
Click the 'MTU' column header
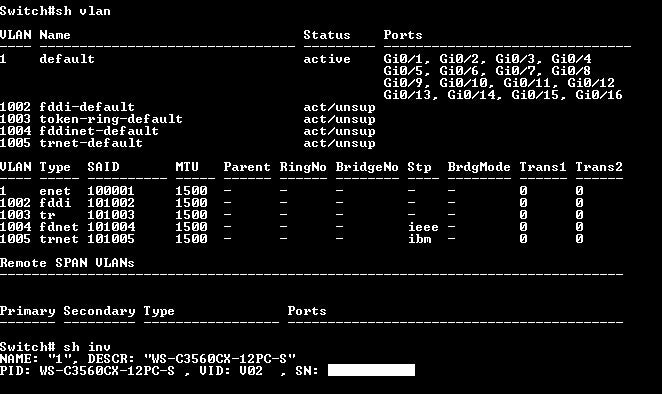(187, 167)
